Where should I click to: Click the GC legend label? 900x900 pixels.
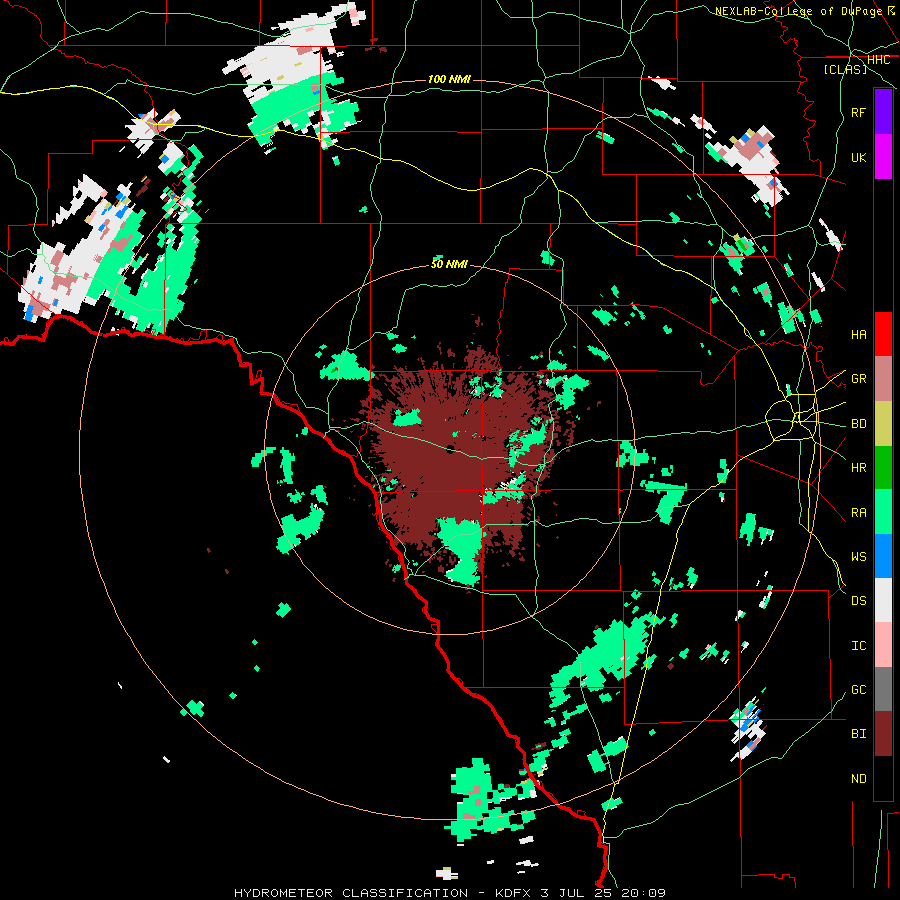tap(859, 689)
